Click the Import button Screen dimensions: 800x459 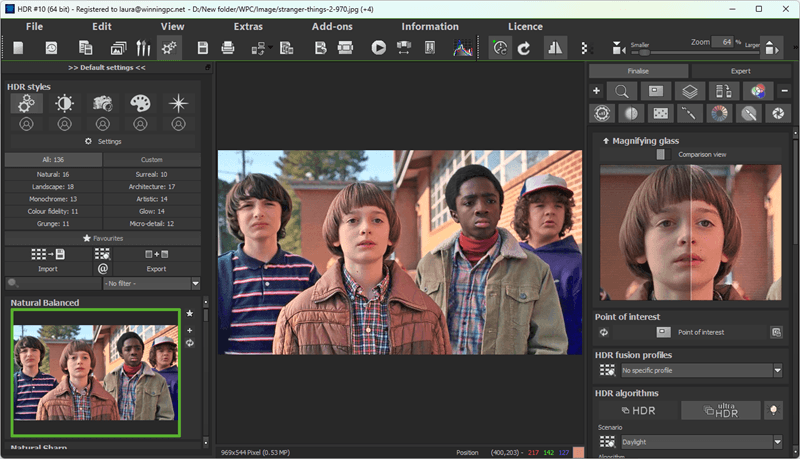click(x=48, y=269)
